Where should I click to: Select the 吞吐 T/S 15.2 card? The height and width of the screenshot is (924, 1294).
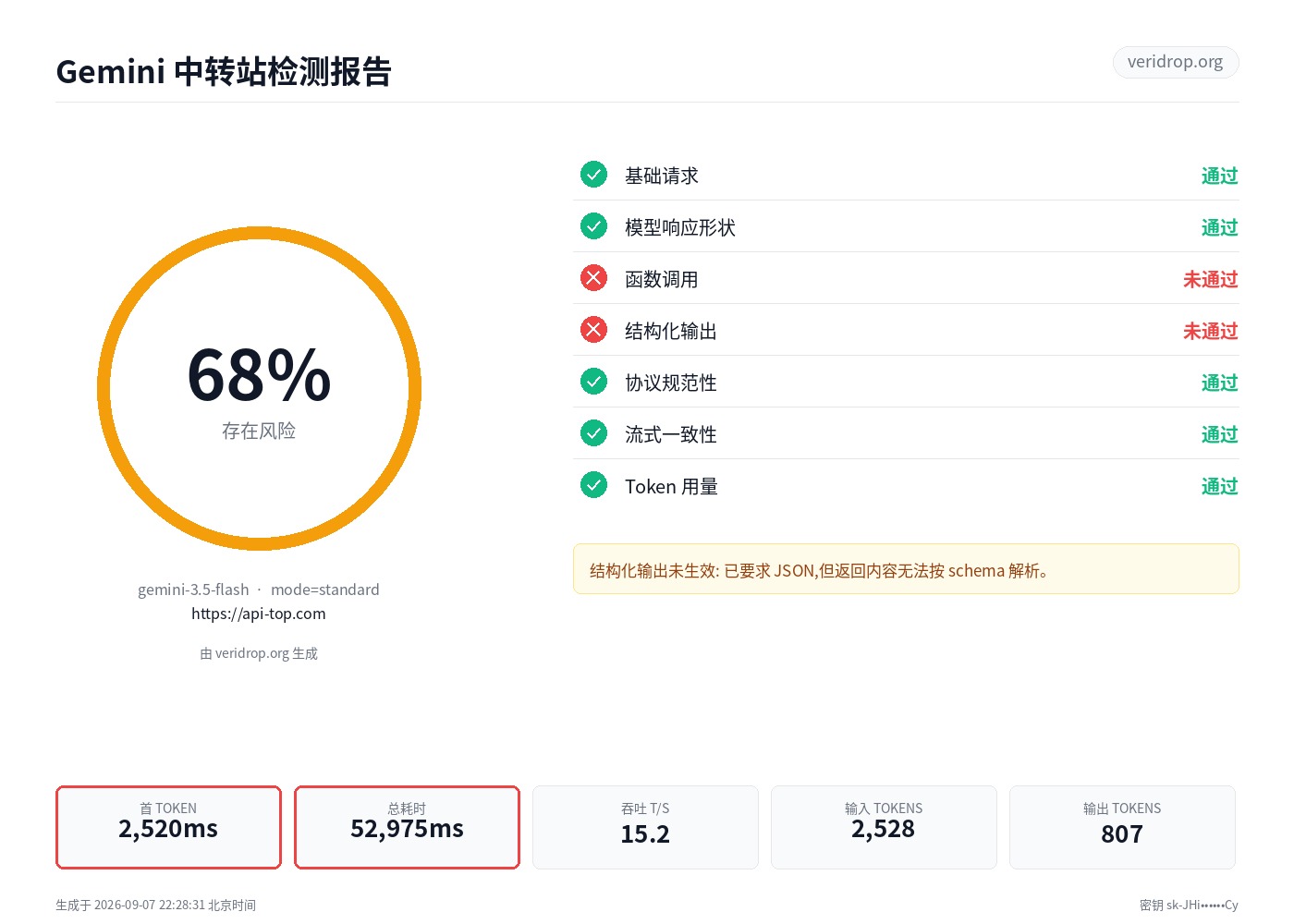(x=645, y=827)
